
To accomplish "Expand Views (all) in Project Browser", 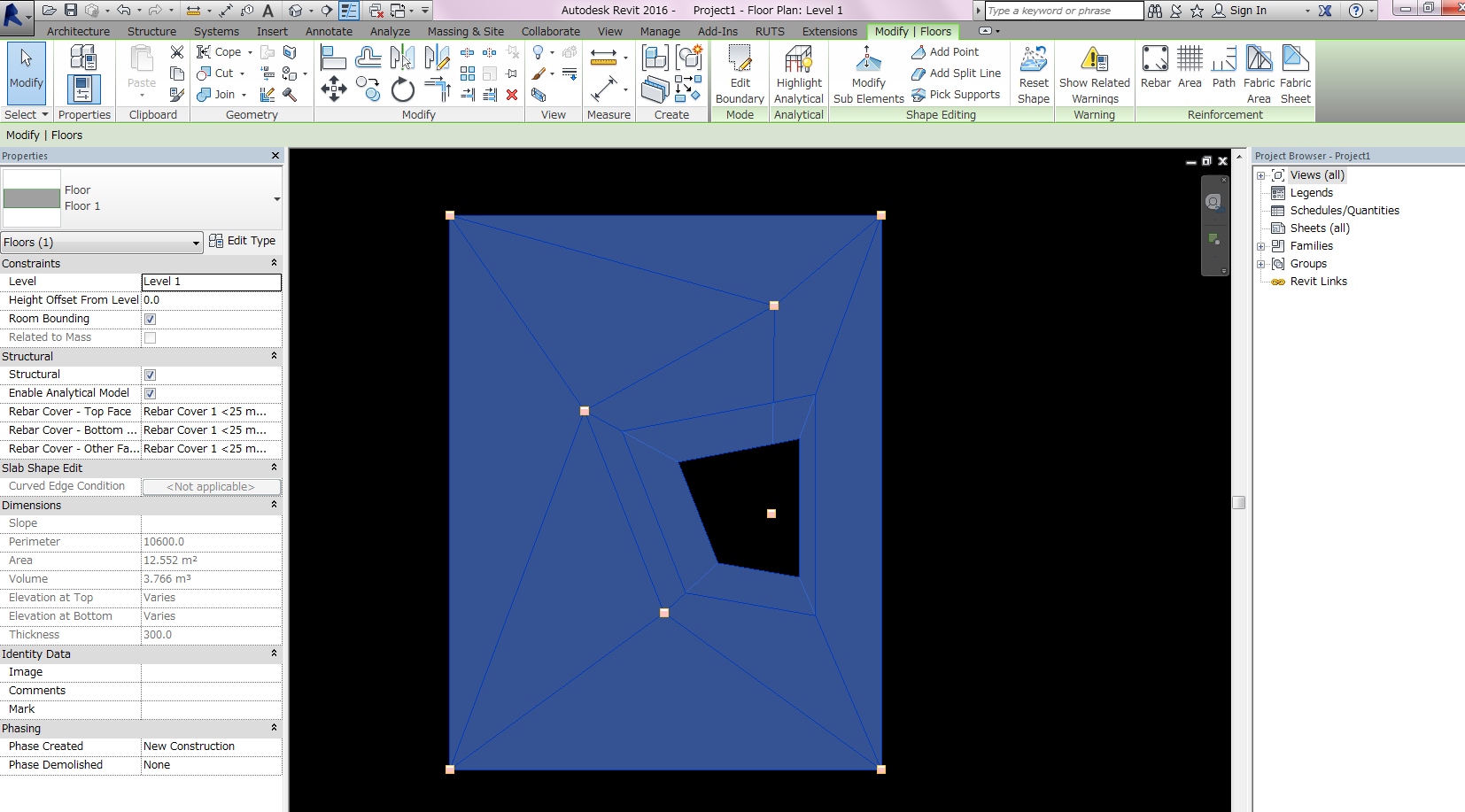I will point(1260,175).
